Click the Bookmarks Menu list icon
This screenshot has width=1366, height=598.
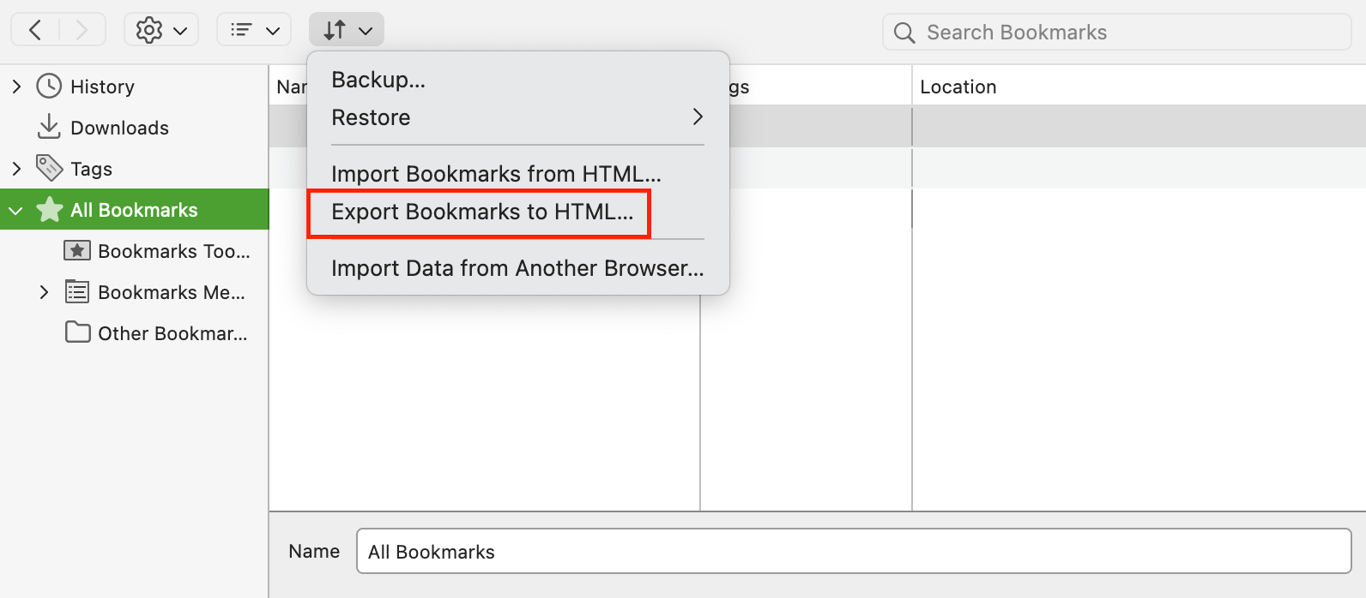(78, 292)
